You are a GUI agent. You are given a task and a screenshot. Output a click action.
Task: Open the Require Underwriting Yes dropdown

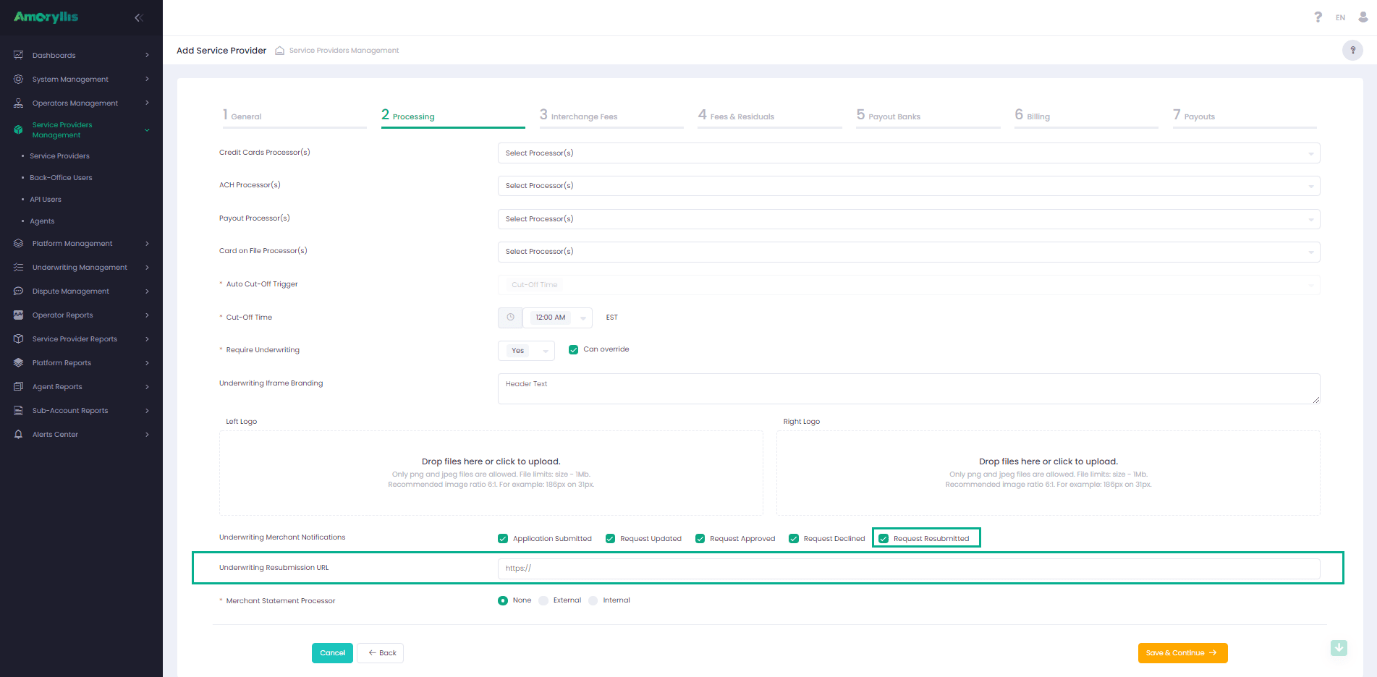[x=526, y=351]
